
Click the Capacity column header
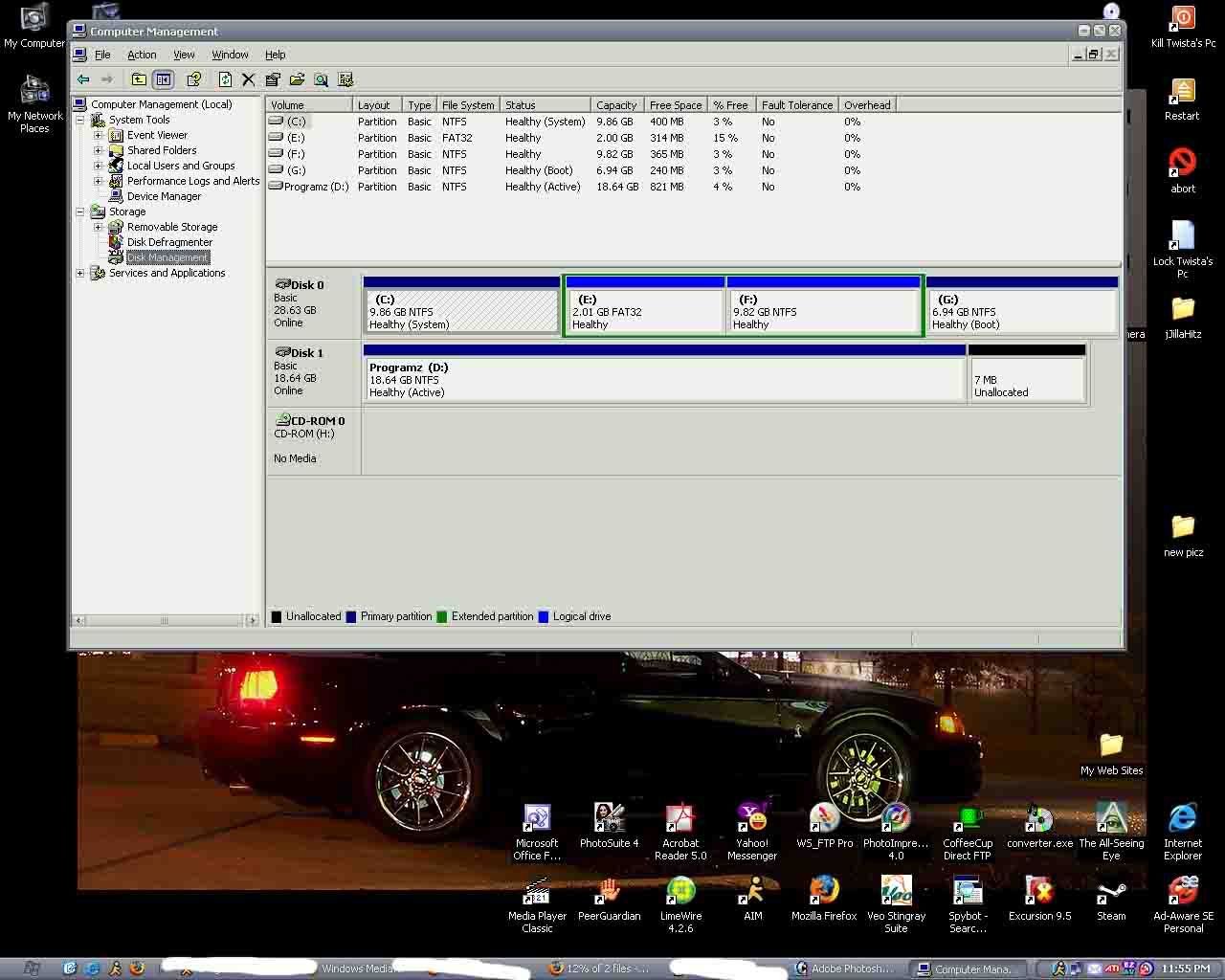click(x=615, y=105)
